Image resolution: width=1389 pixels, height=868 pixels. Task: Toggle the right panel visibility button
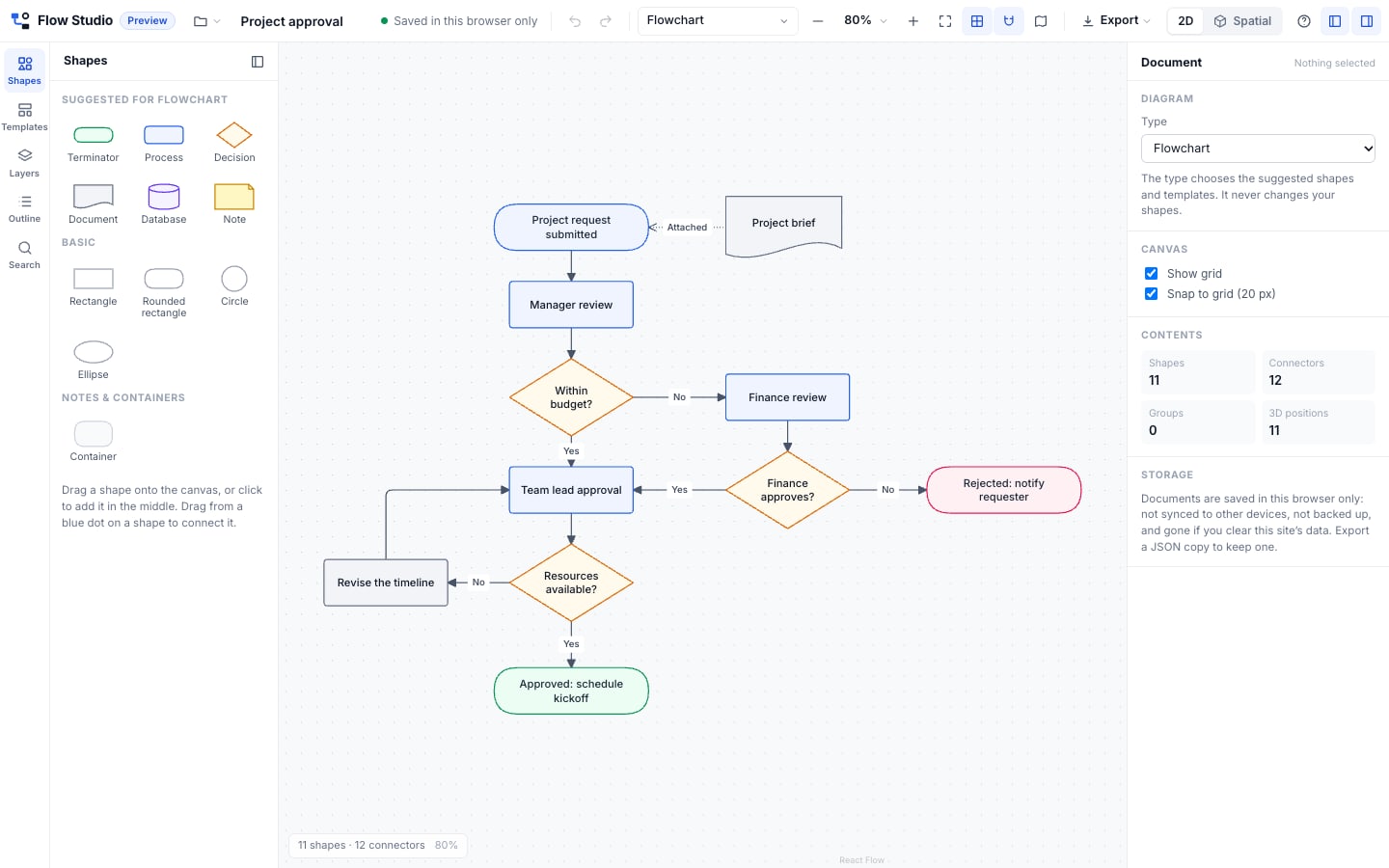pos(1367,21)
